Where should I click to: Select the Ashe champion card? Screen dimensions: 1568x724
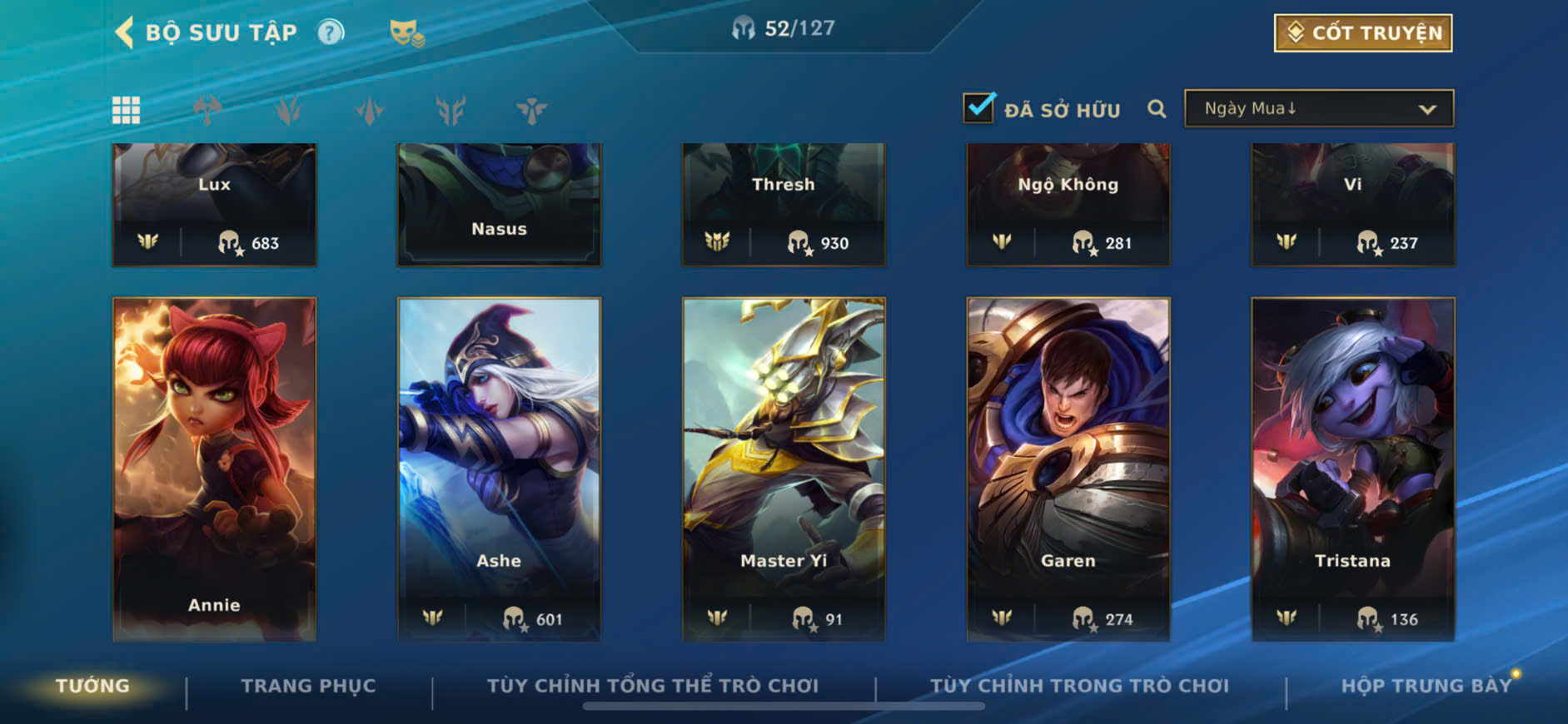click(499, 469)
